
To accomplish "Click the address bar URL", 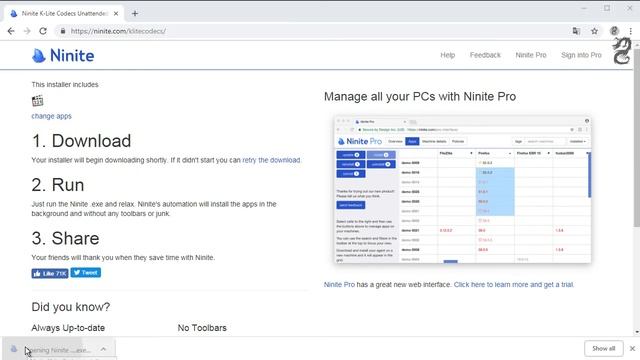I will tap(118, 31).
